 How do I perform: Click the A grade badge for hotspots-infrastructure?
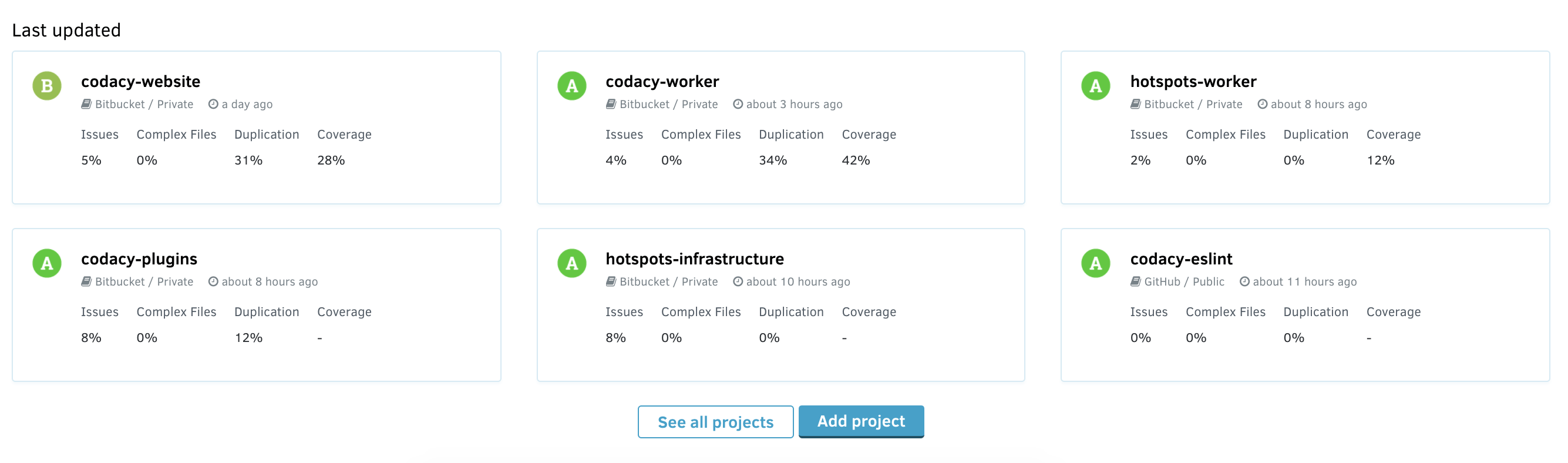571,263
